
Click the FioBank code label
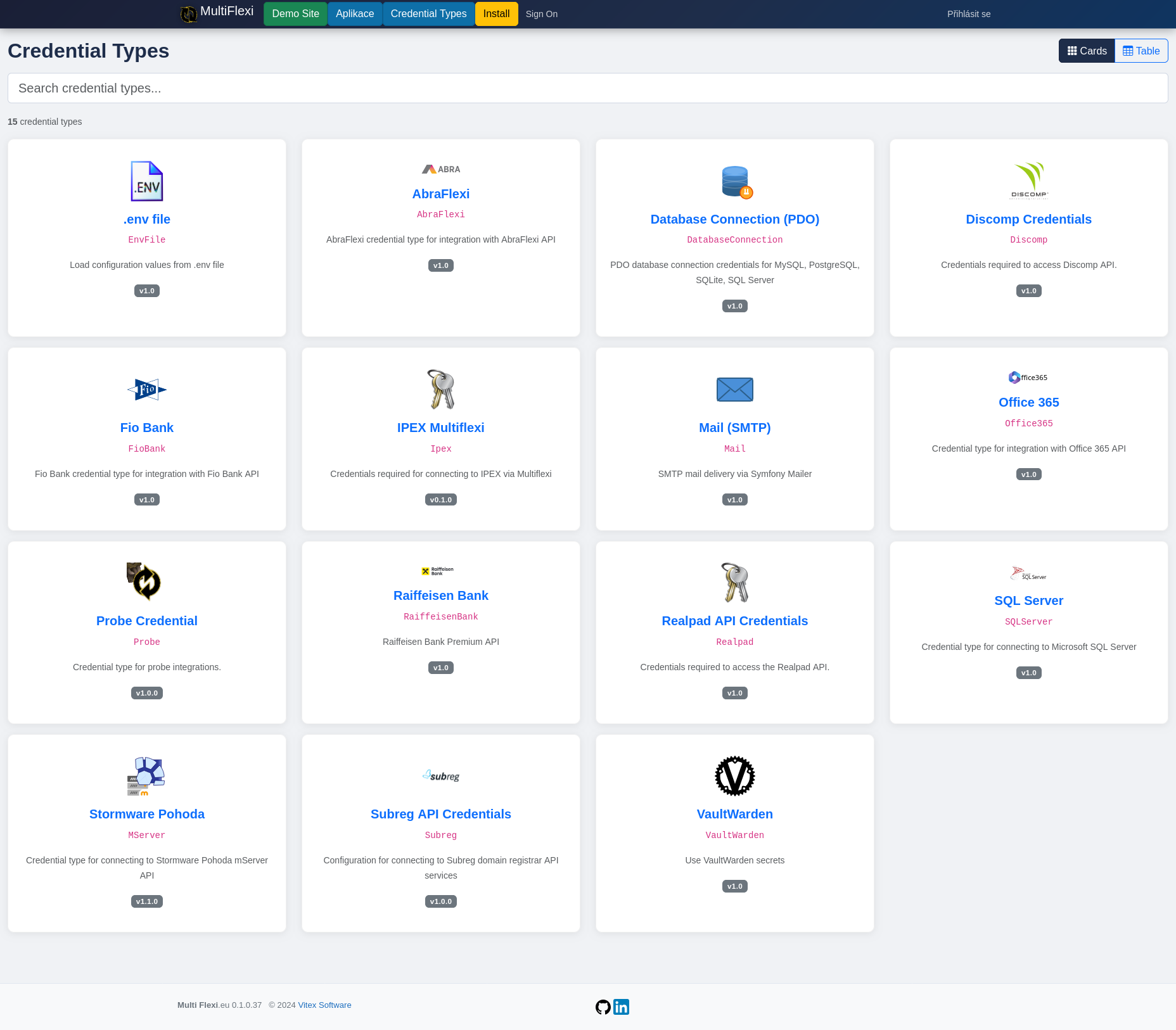(147, 449)
